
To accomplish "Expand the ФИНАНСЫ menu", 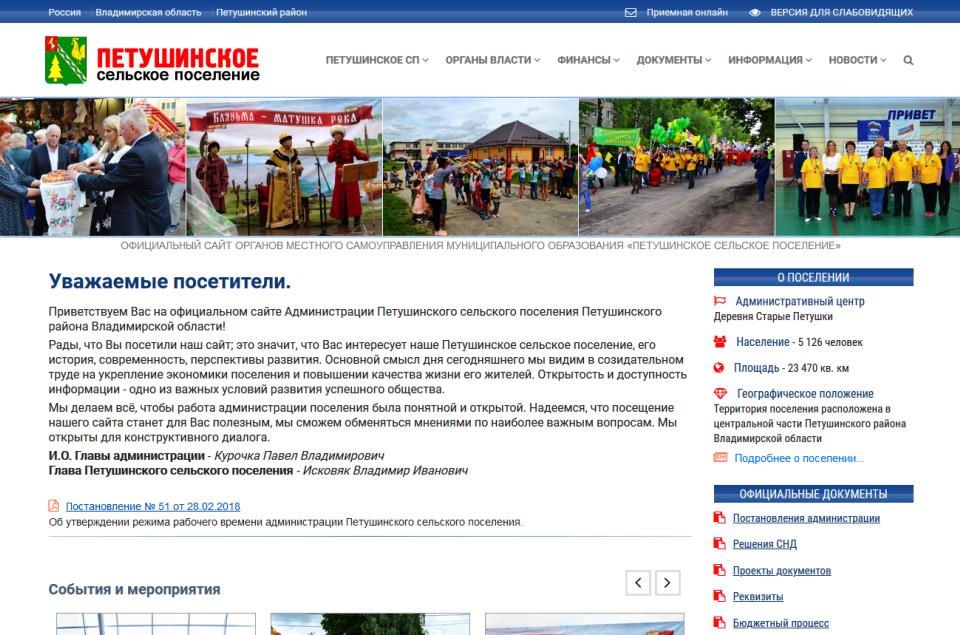I will click(588, 60).
